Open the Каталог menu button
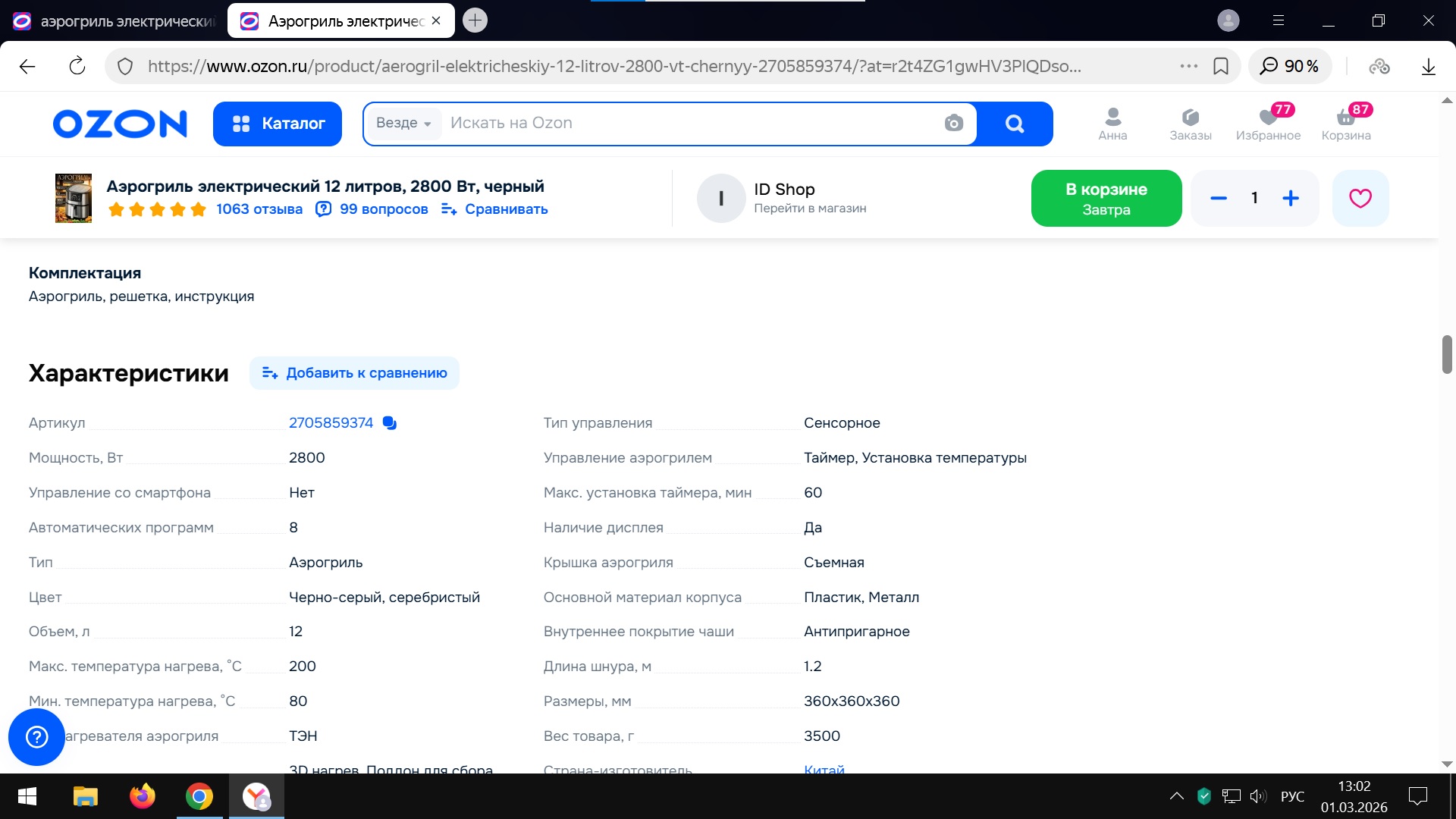The width and height of the screenshot is (1456, 819). [278, 124]
